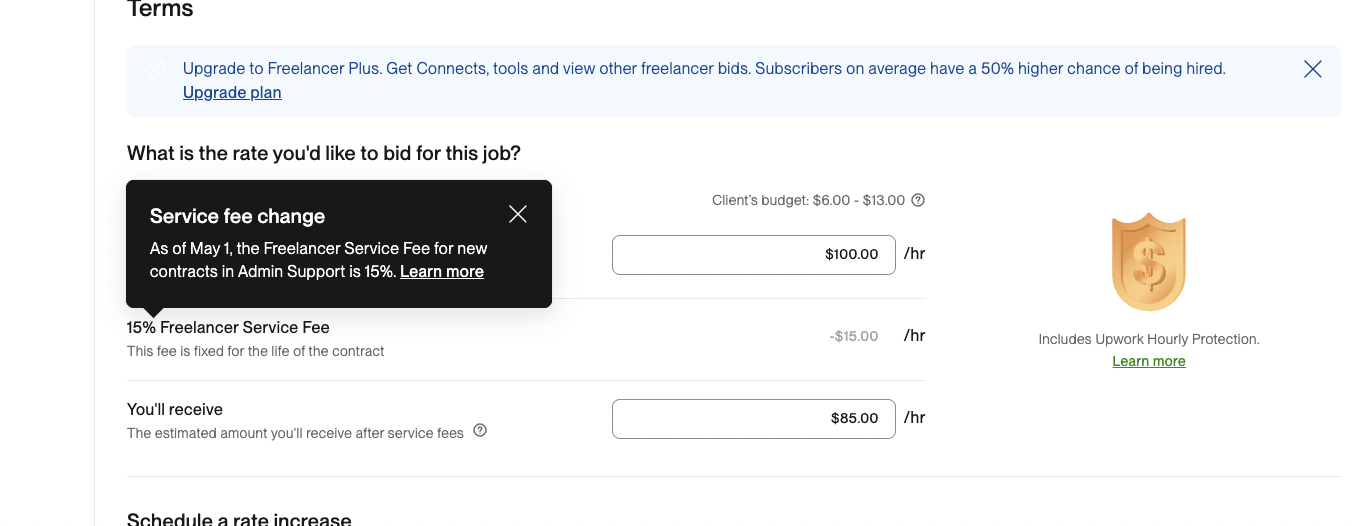Screen dimensions: 1370x526
Task: Click the client's budget help icon
Action: pyautogui.click(x=918, y=200)
